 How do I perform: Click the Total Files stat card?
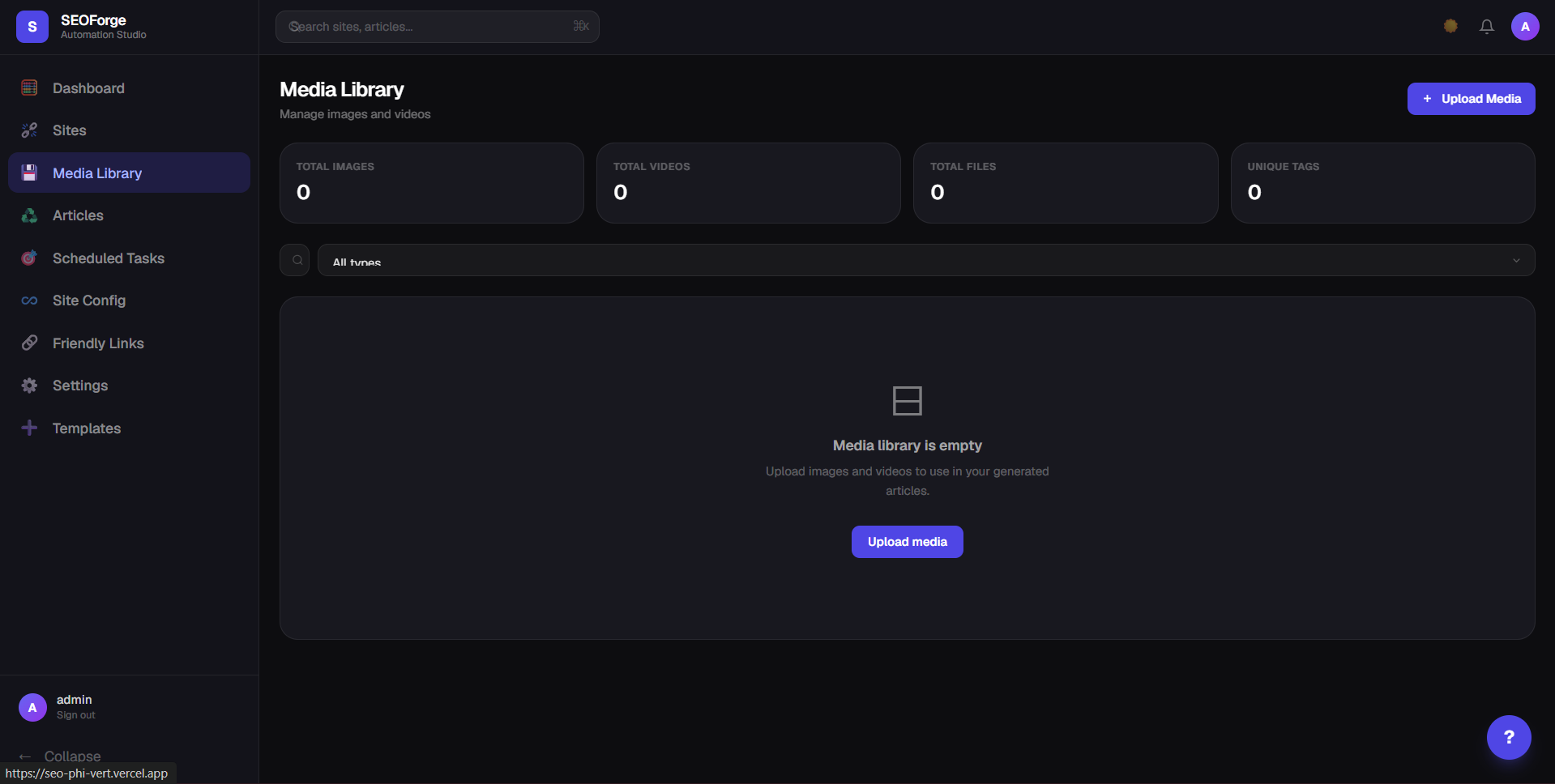pyautogui.click(x=1066, y=183)
